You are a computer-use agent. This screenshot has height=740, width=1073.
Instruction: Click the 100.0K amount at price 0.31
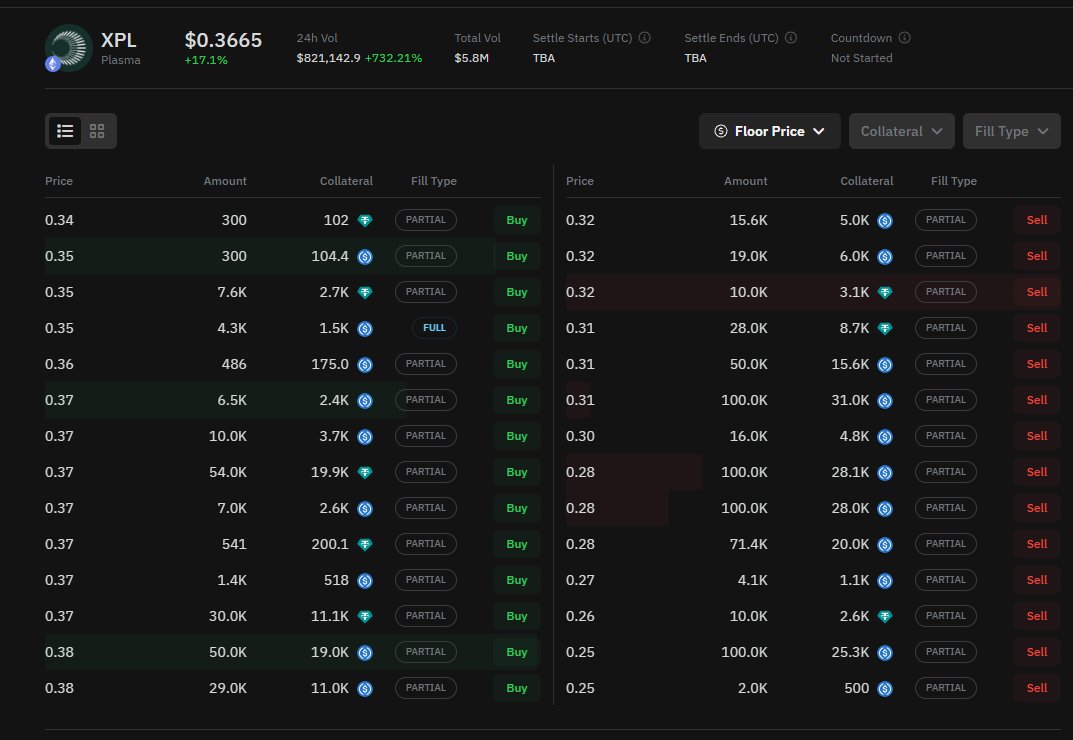tap(744, 400)
